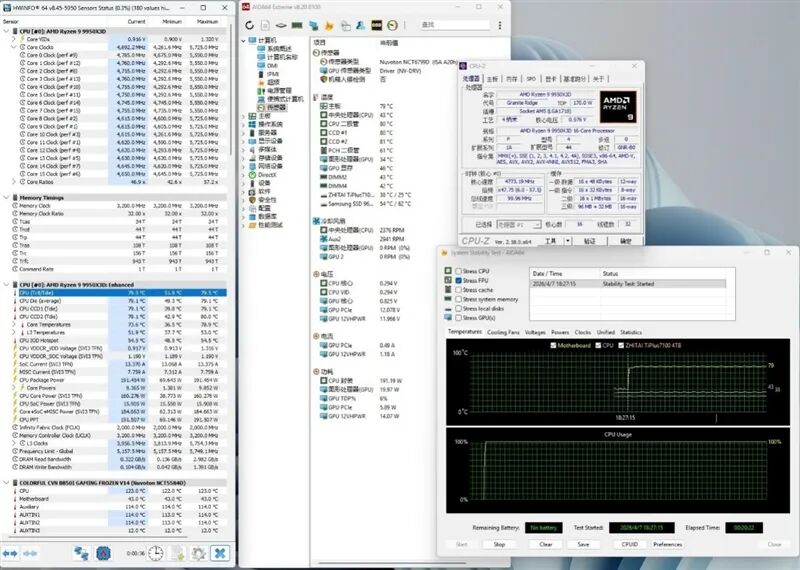Open SPD tab in CPU-Z
Viewport: 800px width, 570px height.
(x=531, y=79)
